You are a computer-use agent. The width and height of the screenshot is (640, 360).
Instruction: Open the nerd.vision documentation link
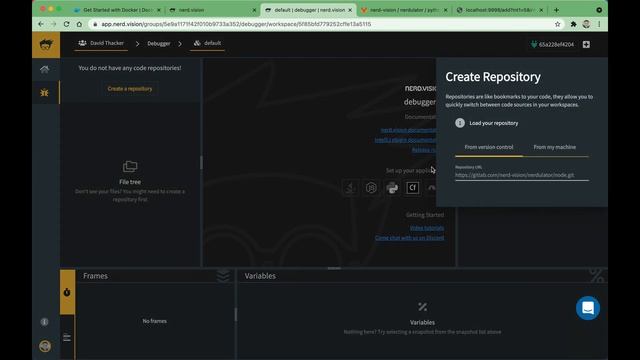408,130
